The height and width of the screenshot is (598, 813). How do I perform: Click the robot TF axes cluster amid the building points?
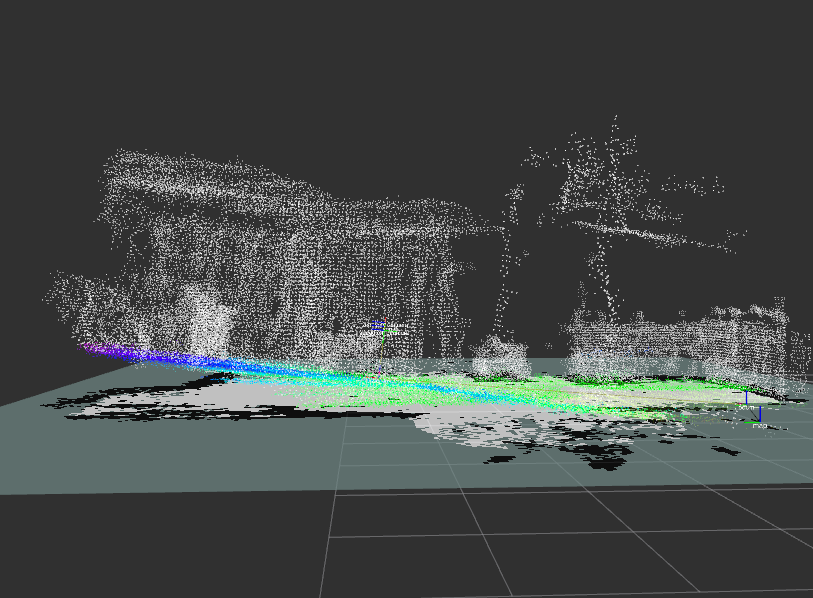tap(381, 329)
